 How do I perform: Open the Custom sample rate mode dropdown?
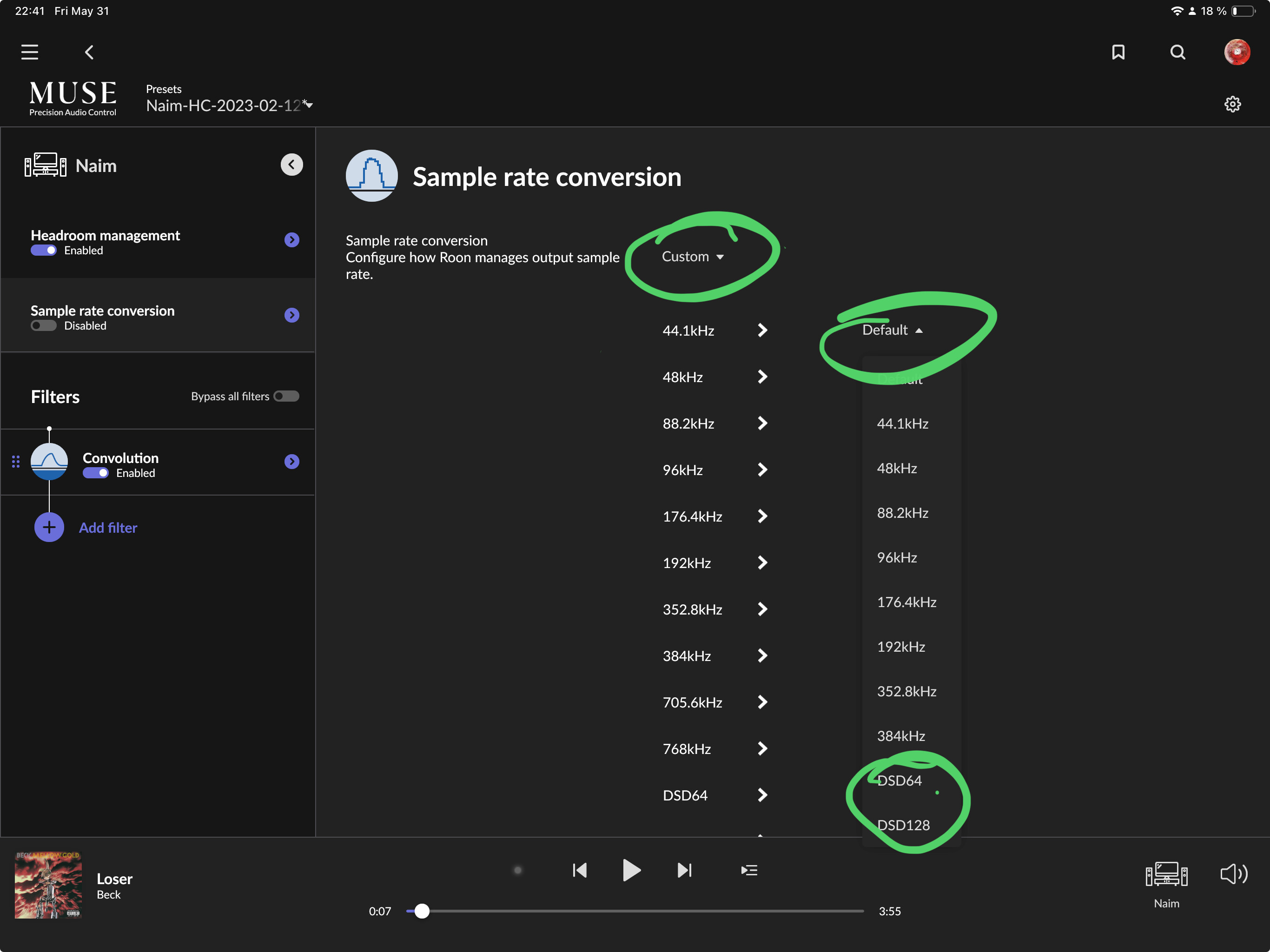point(693,257)
